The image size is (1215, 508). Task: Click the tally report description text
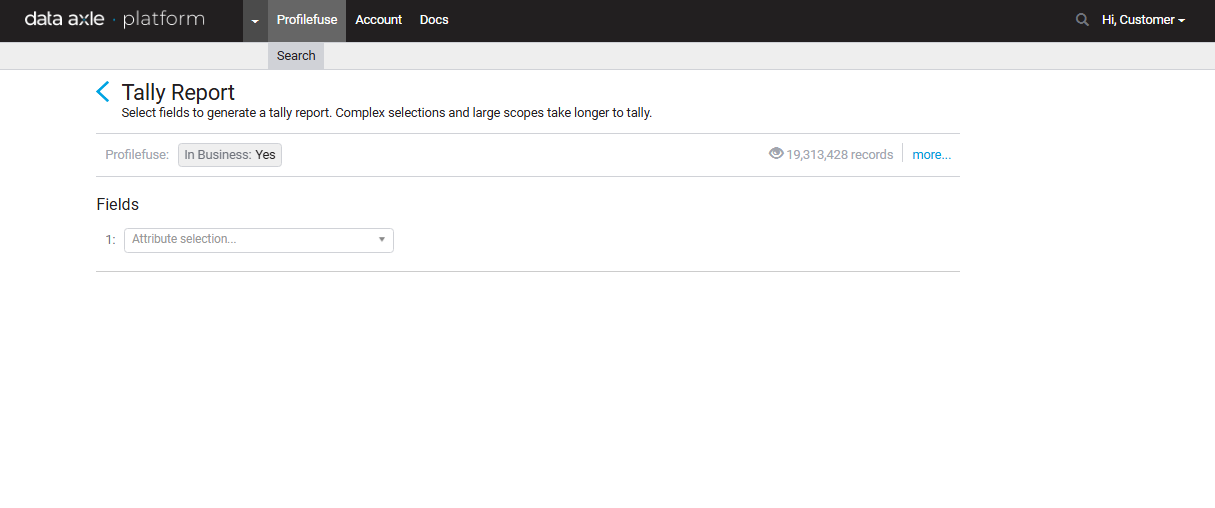point(386,113)
